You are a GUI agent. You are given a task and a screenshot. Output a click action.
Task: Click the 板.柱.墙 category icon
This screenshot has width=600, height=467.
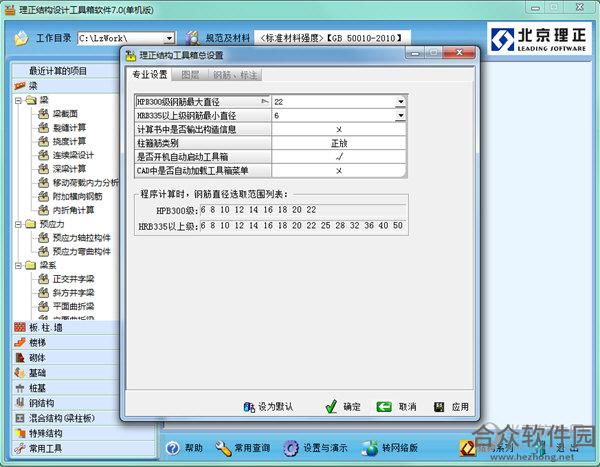coord(20,327)
